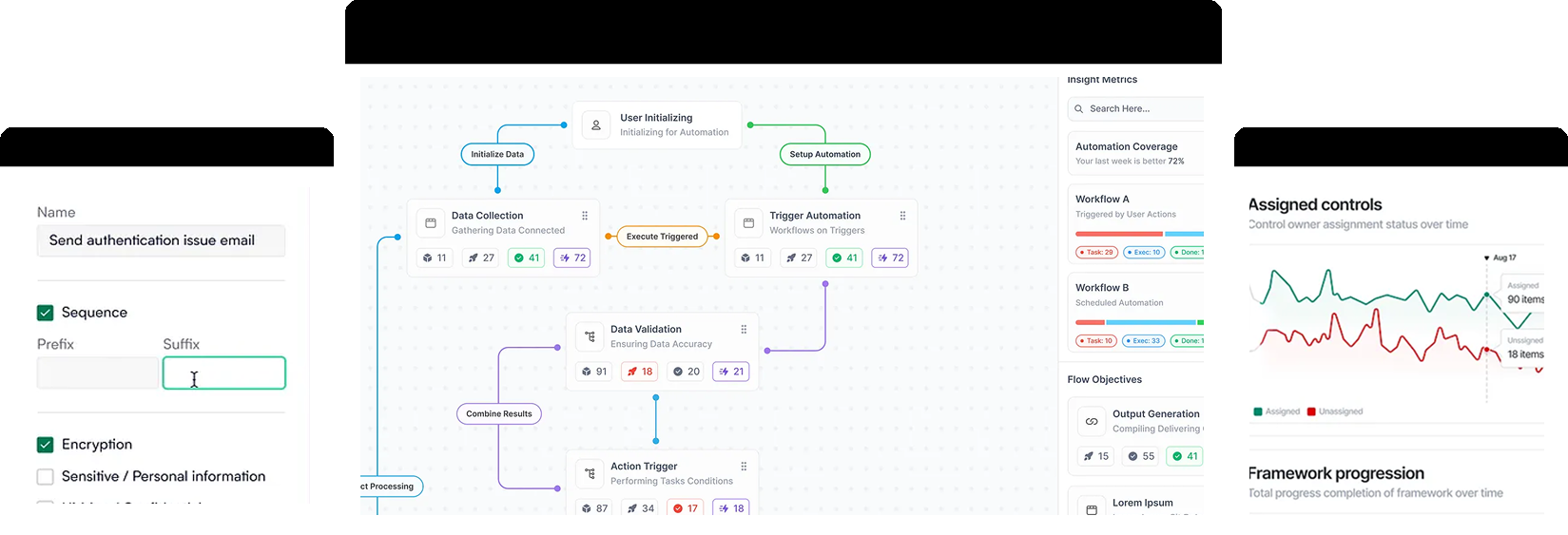Click the Trigger Automation calendar icon
The image size is (1568, 535).
coord(748,223)
